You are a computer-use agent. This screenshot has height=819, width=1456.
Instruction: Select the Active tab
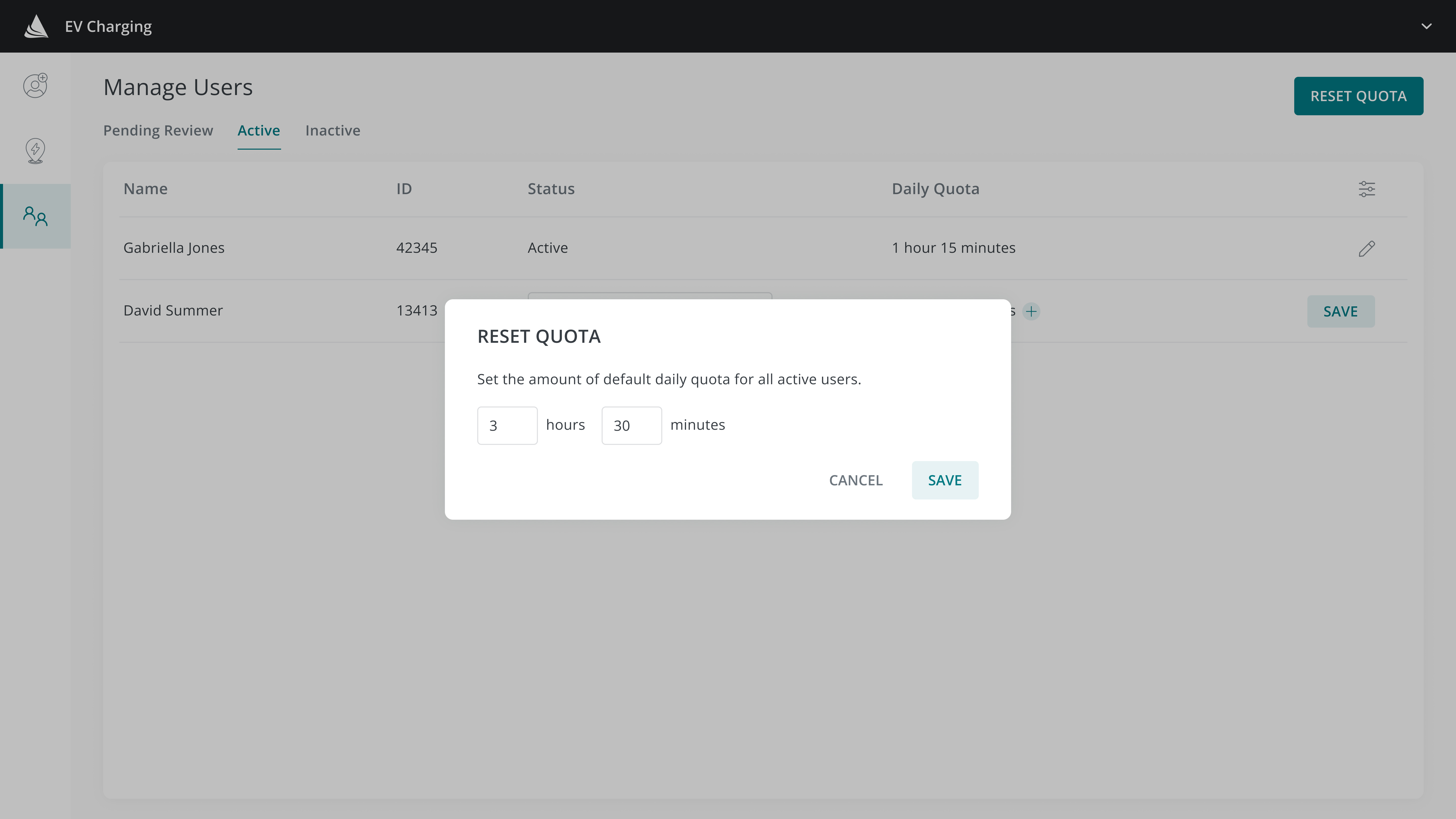coord(258,131)
